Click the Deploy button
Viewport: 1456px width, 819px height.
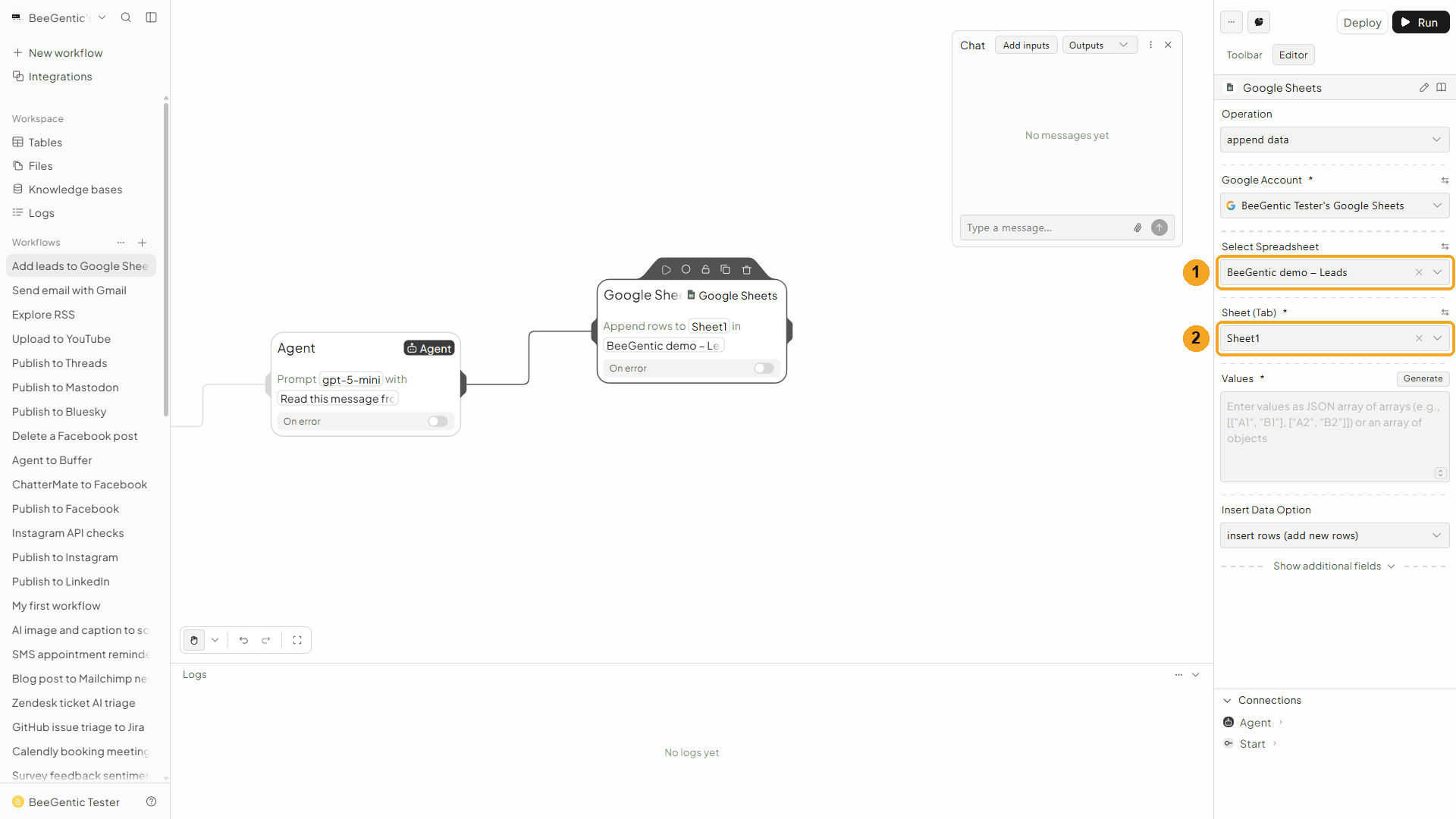point(1362,22)
